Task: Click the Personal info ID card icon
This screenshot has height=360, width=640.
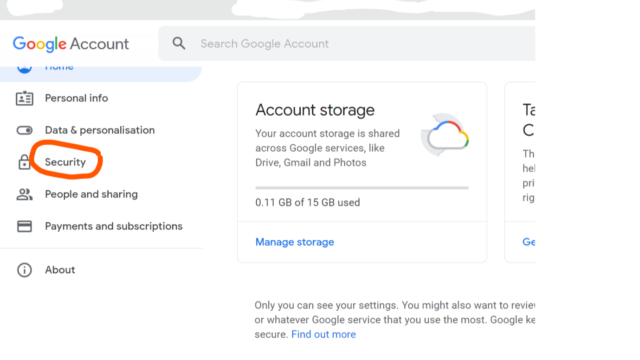Action: click(24, 98)
